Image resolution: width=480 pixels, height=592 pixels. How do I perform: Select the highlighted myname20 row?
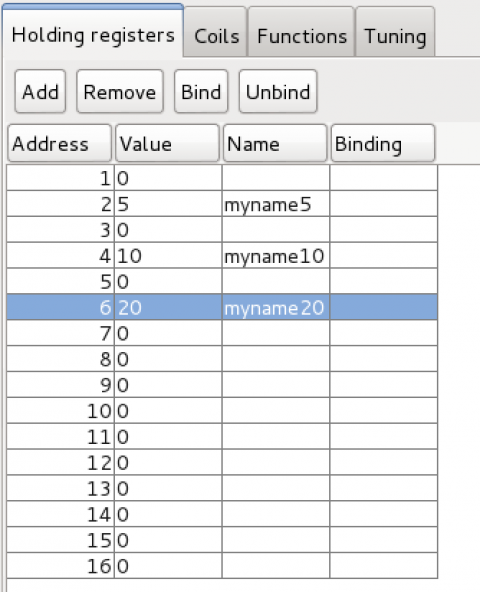click(222, 307)
